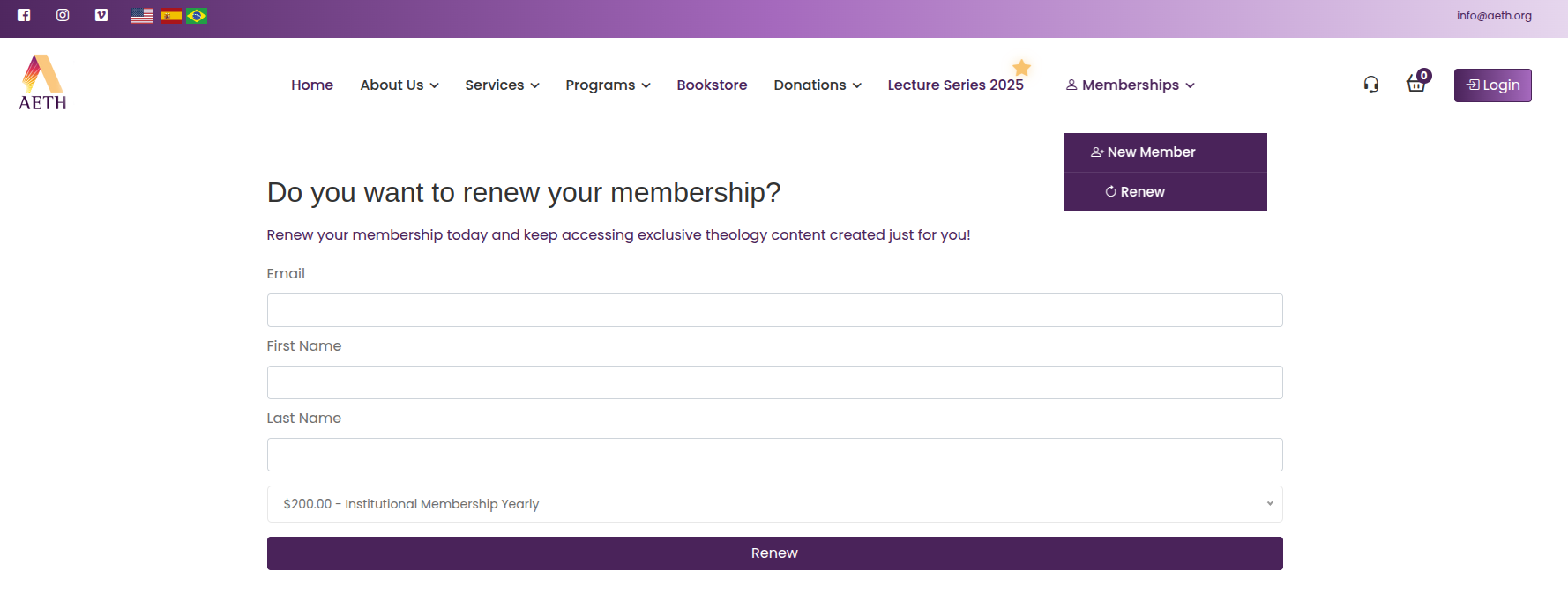The image size is (1568, 601).
Task: Open the membership plan select box
Action: pos(774,504)
